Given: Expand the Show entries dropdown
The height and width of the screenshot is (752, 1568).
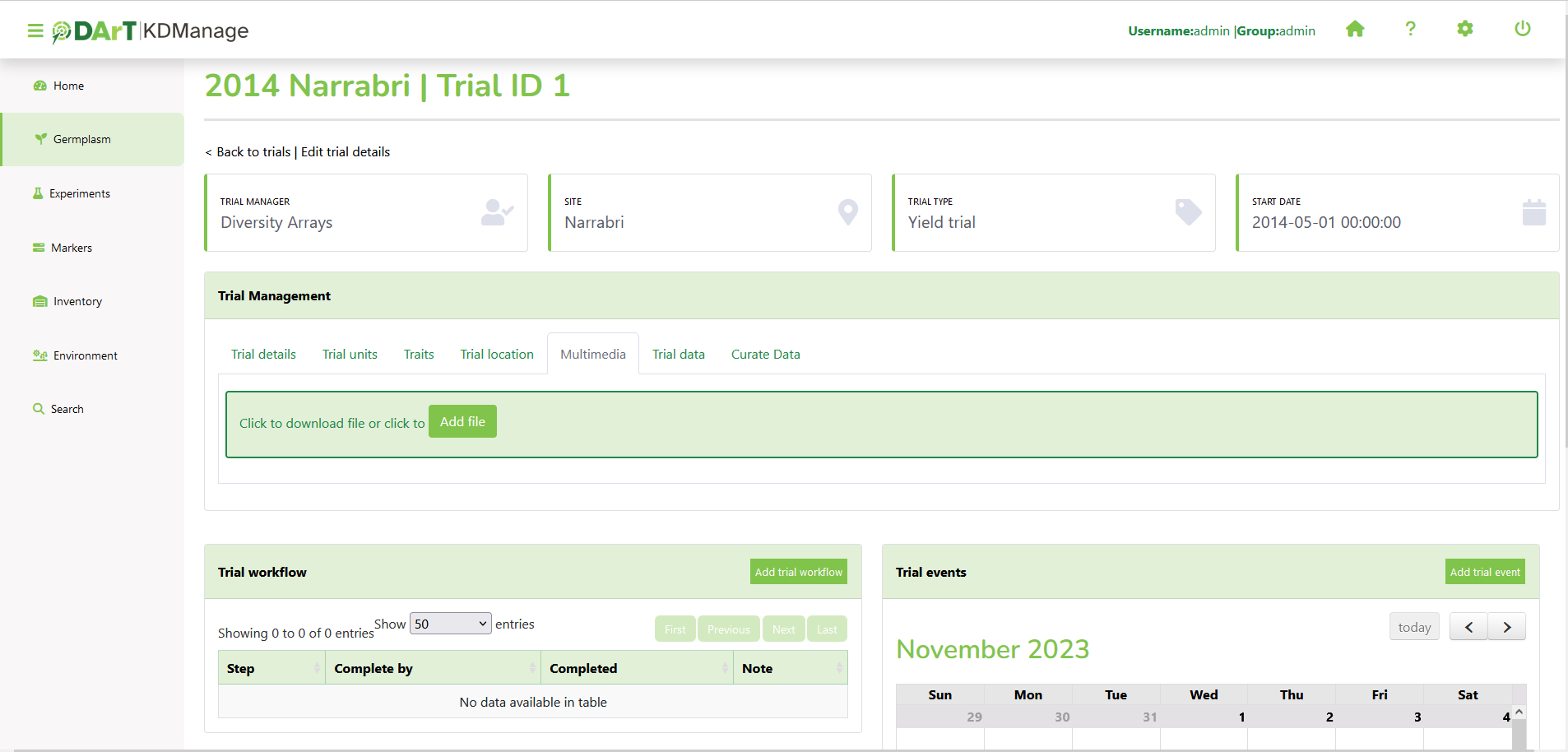Looking at the screenshot, I should (x=450, y=624).
